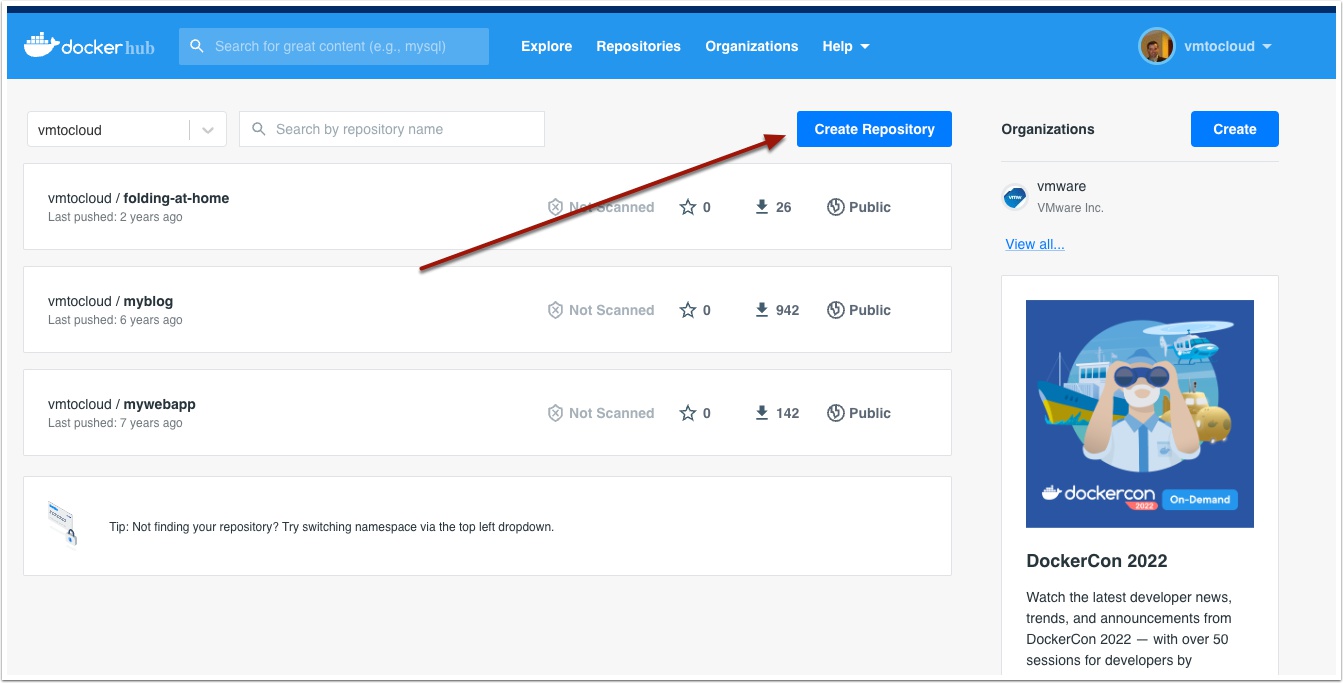Open the DockerCon 2022 banner image
Viewport: 1343px width, 683px height.
pos(1140,414)
